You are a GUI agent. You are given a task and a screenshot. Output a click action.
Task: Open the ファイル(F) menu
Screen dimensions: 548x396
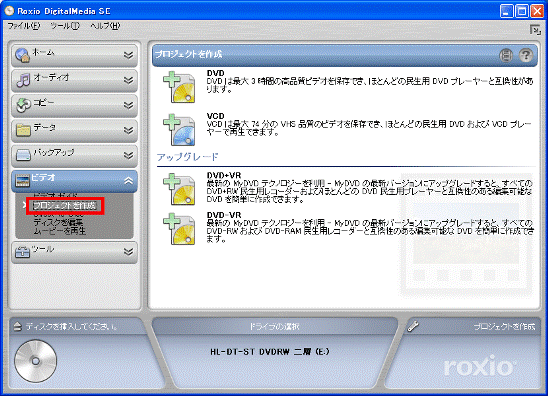tap(24, 26)
